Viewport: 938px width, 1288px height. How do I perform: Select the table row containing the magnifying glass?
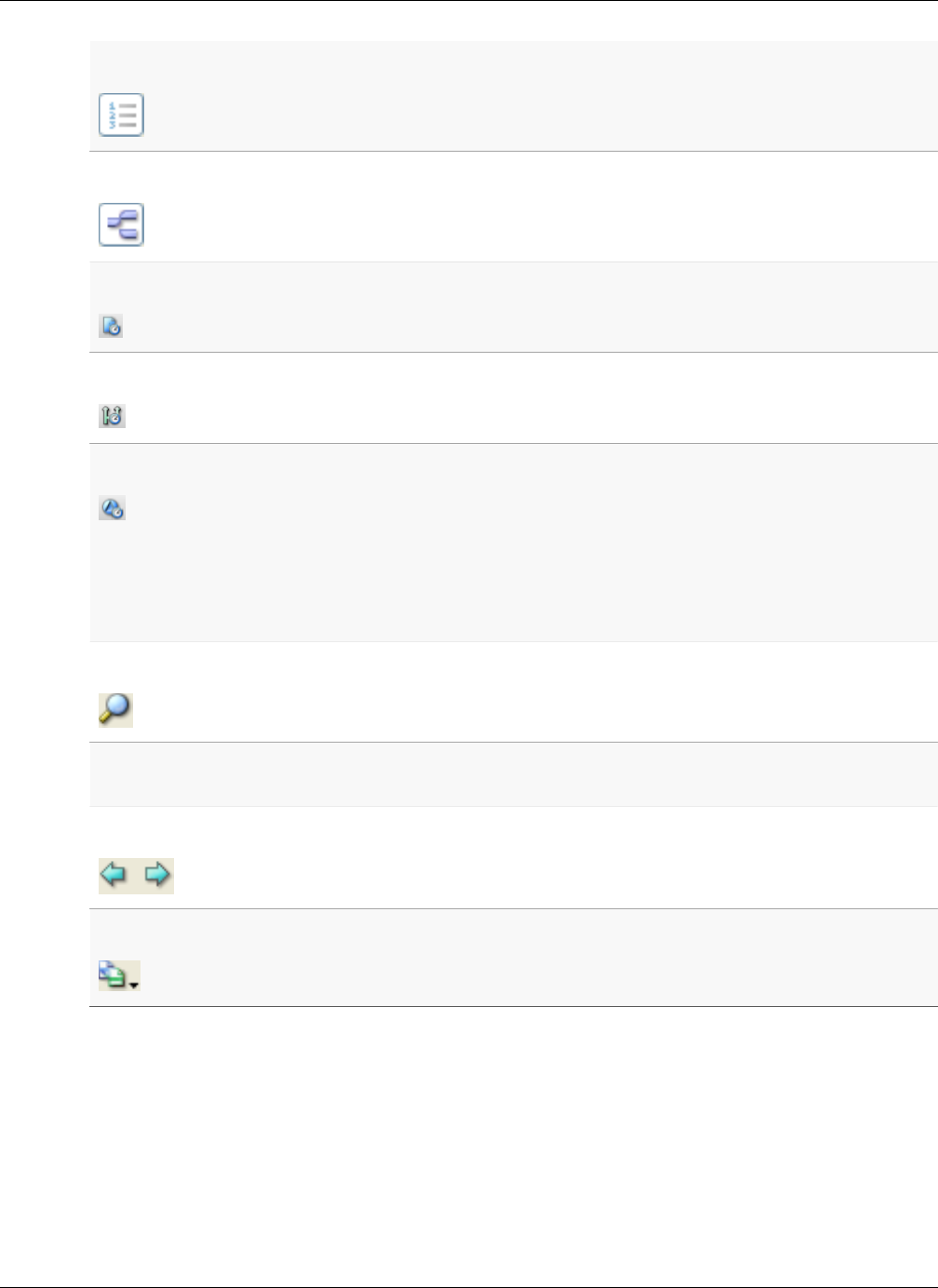pos(514,691)
